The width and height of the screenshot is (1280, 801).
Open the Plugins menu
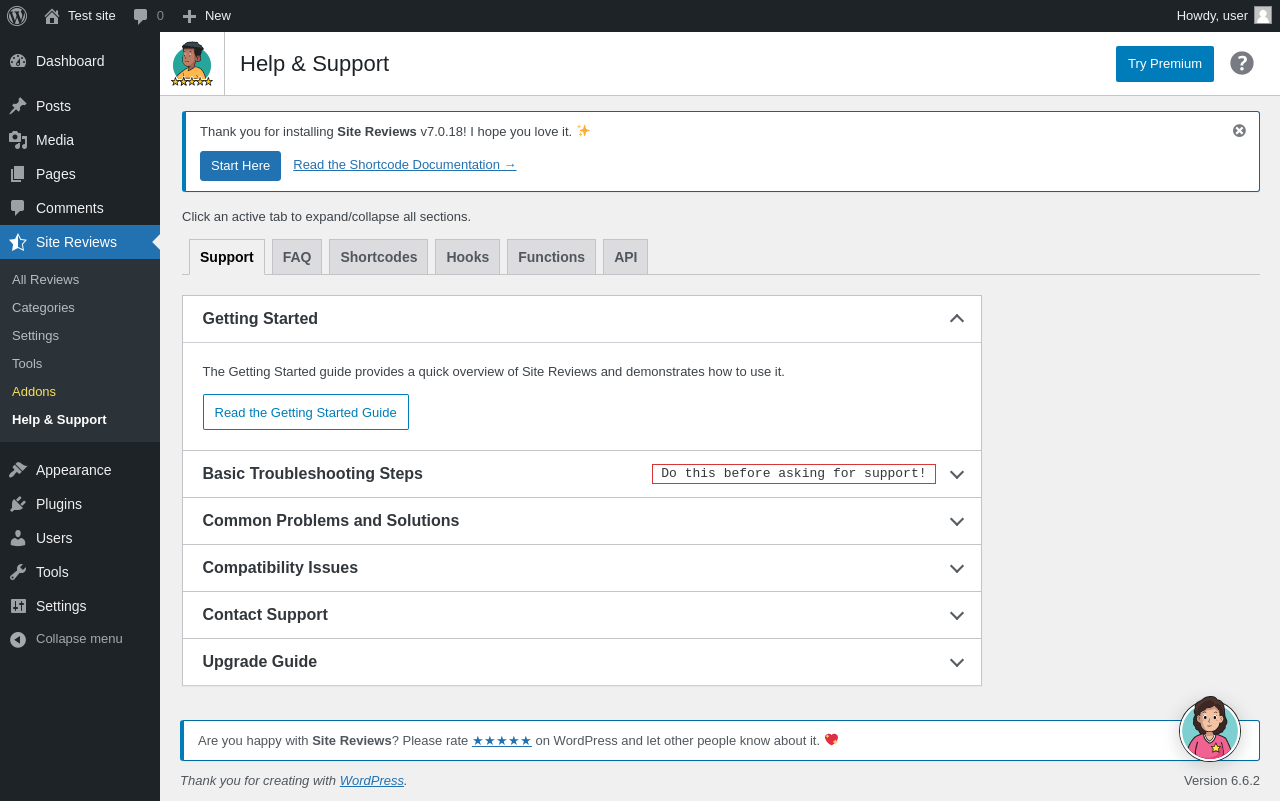point(59,504)
